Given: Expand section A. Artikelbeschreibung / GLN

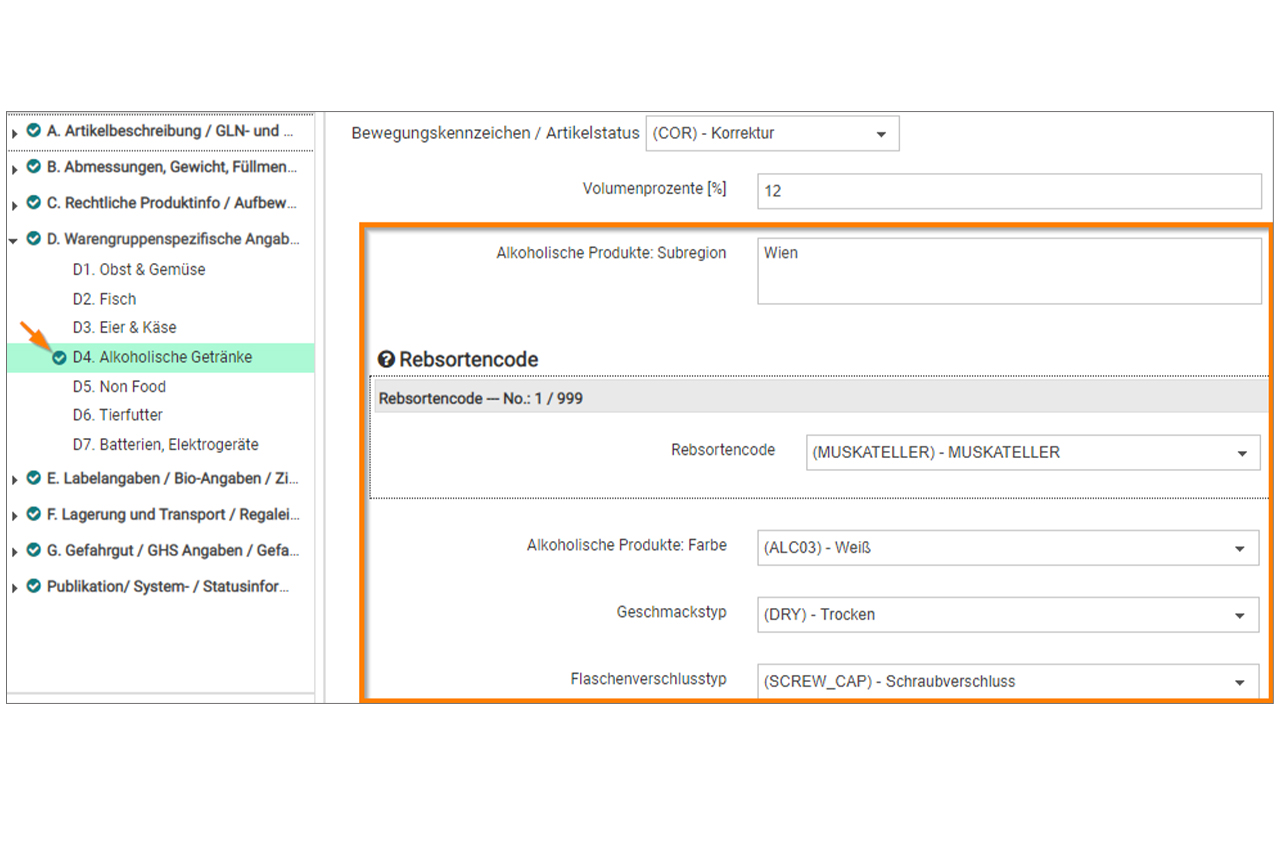Looking at the screenshot, I should coord(15,133).
